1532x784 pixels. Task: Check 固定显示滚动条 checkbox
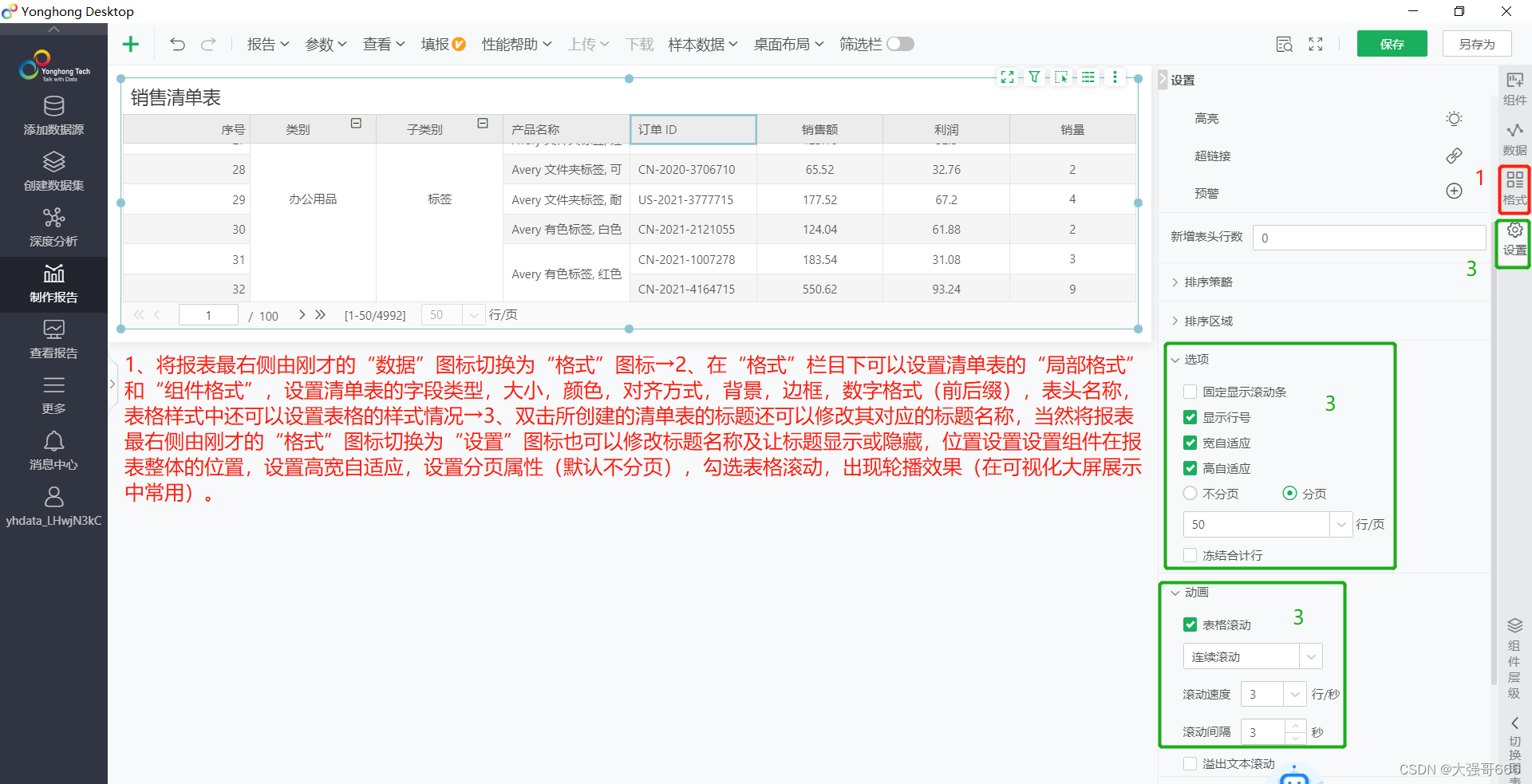(x=1190, y=392)
